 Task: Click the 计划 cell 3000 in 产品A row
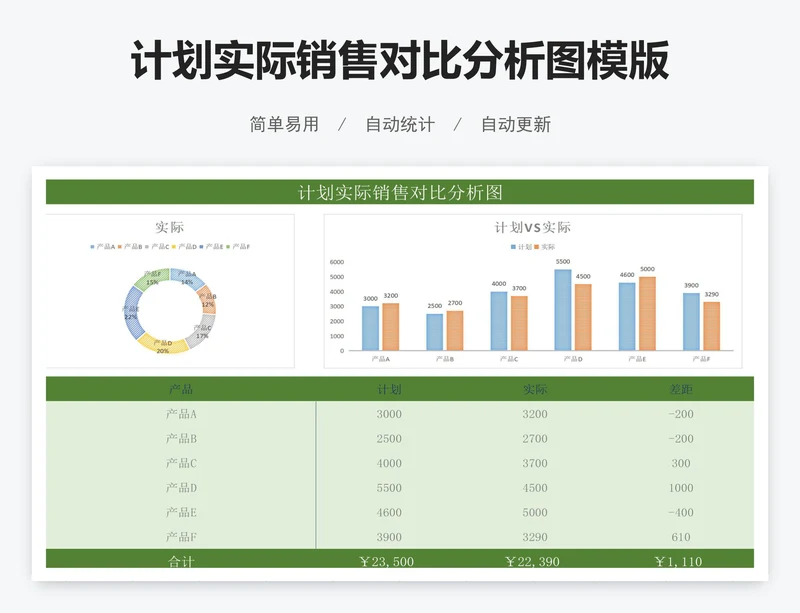pyautogui.click(x=389, y=414)
